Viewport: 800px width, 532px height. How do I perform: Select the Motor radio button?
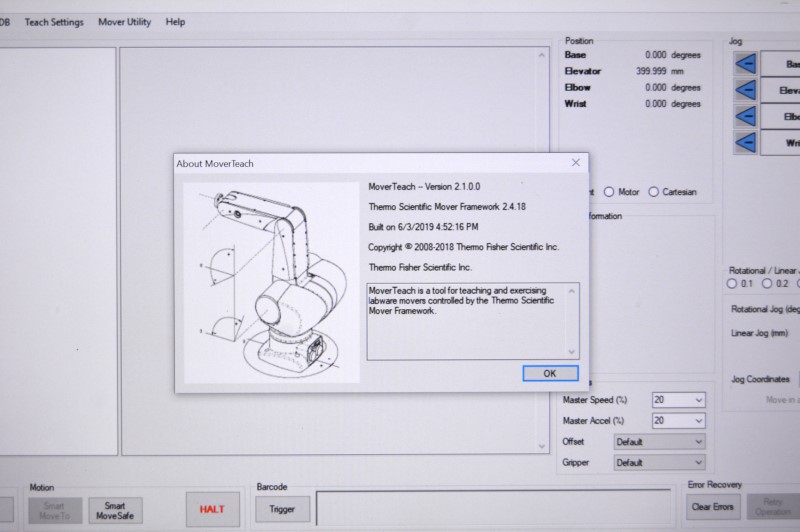coord(609,192)
